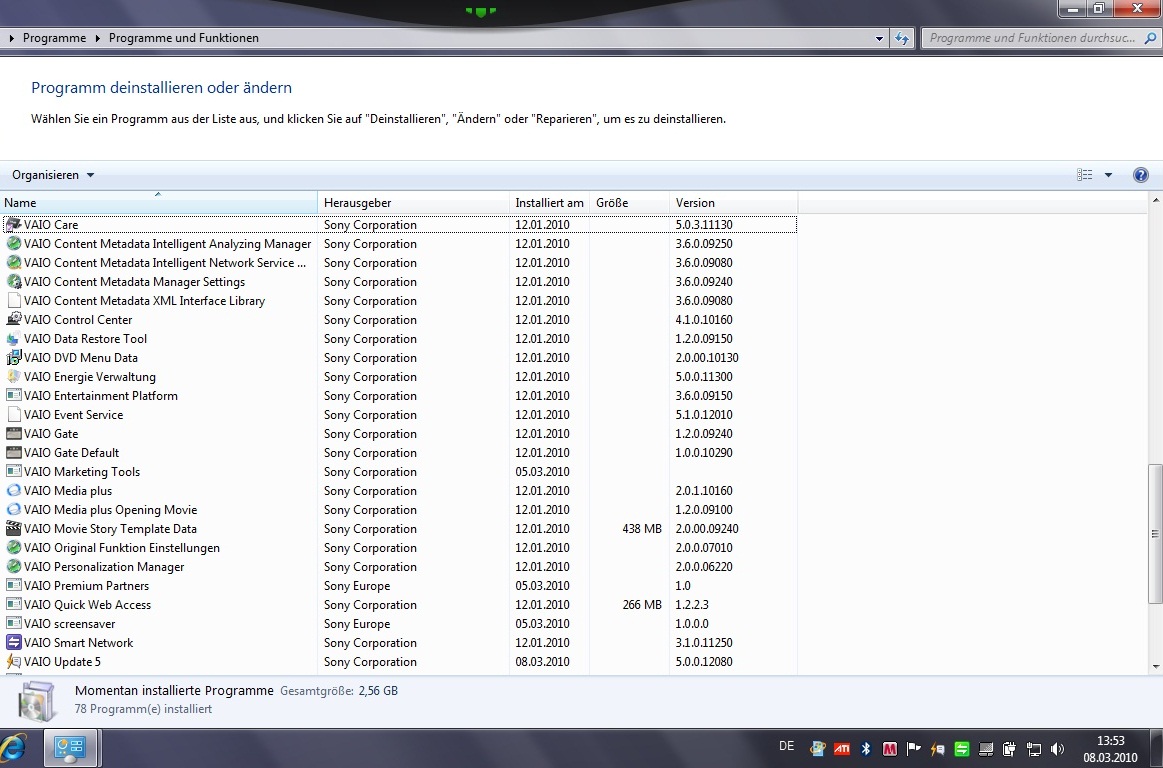Click the Control Panel taskbar button
1163x768 pixels.
(x=70, y=748)
